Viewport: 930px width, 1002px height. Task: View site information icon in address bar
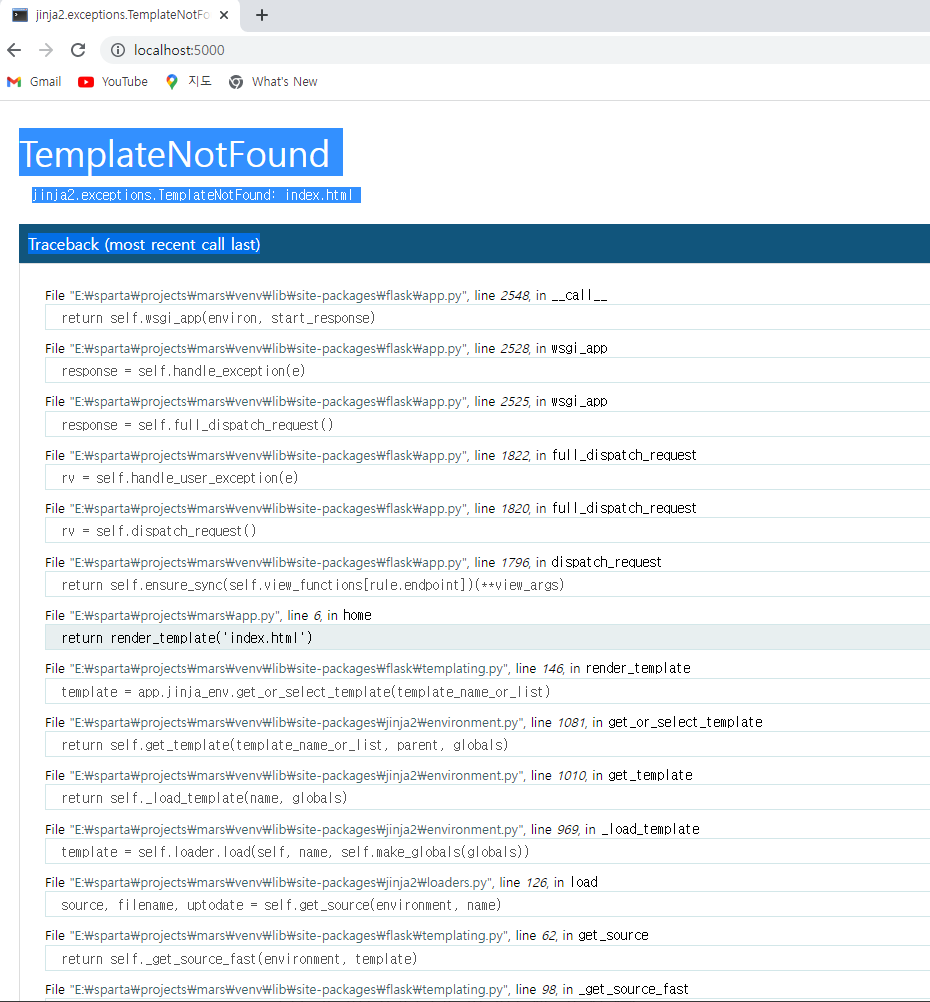click(118, 50)
